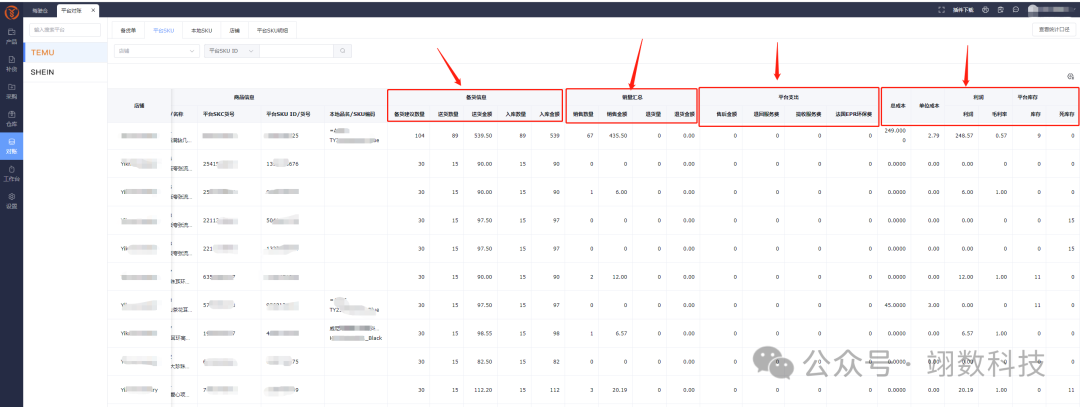Switch to the first top window tab
This screenshot has height=407, width=1080.
click(41, 10)
